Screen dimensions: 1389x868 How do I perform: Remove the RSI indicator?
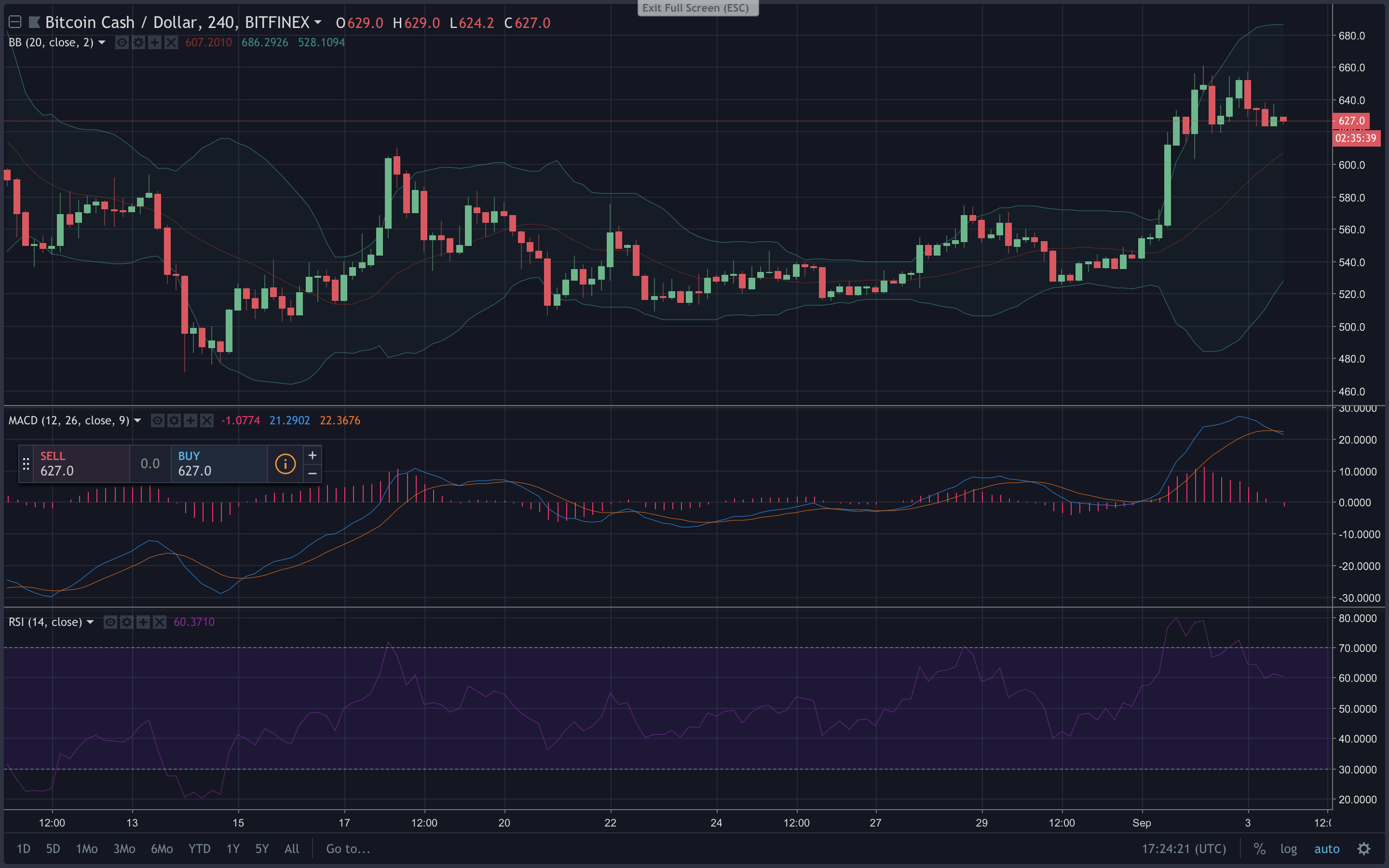160,622
